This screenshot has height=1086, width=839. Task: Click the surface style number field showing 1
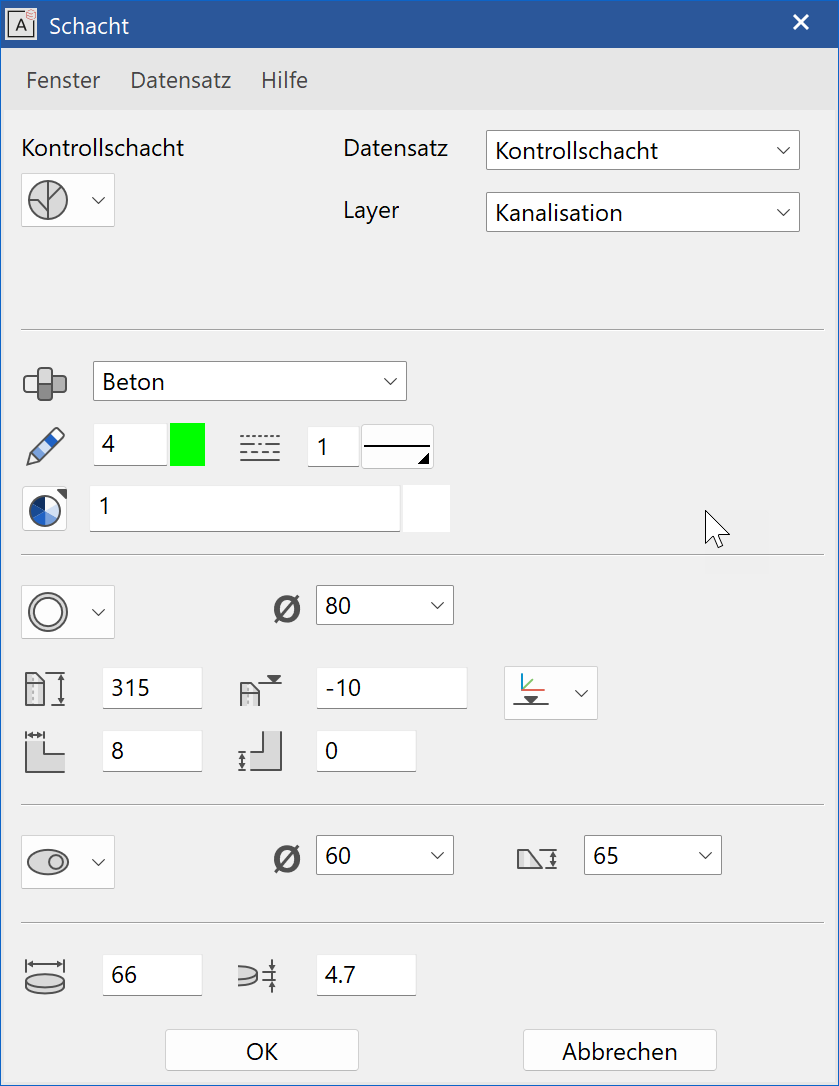pyautogui.click(x=245, y=508)
